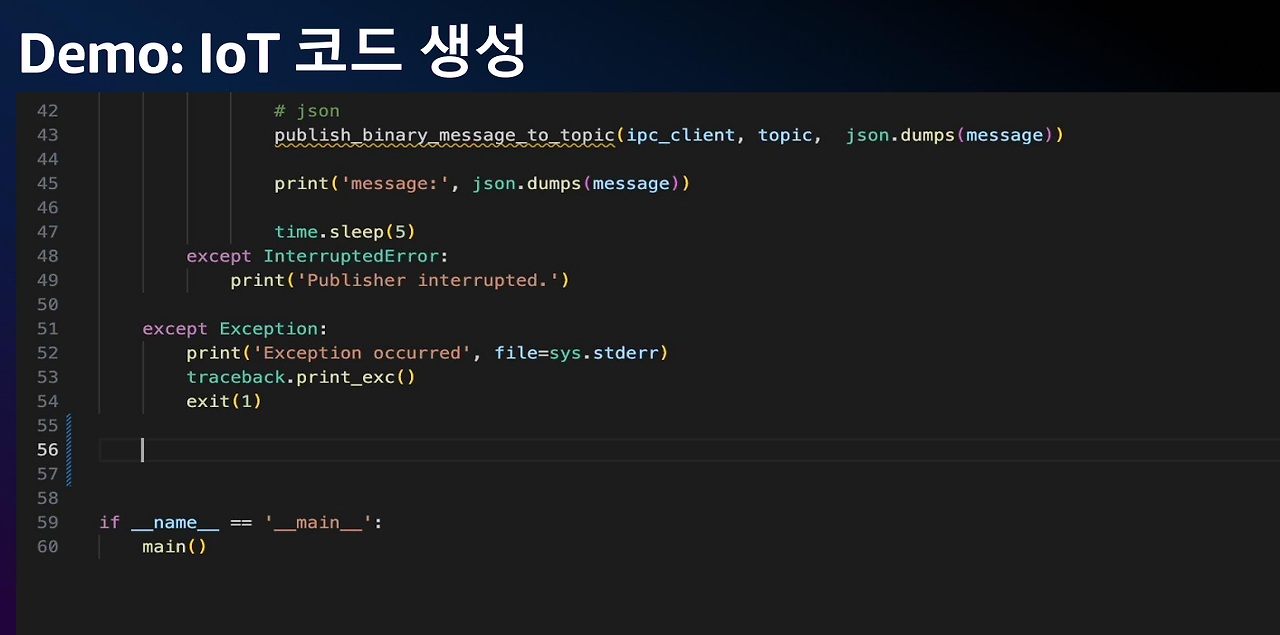This screenshot has height=635, width=1280.
Task: Click the '__main__' string on line 59
Action: (x=318, y=523)
